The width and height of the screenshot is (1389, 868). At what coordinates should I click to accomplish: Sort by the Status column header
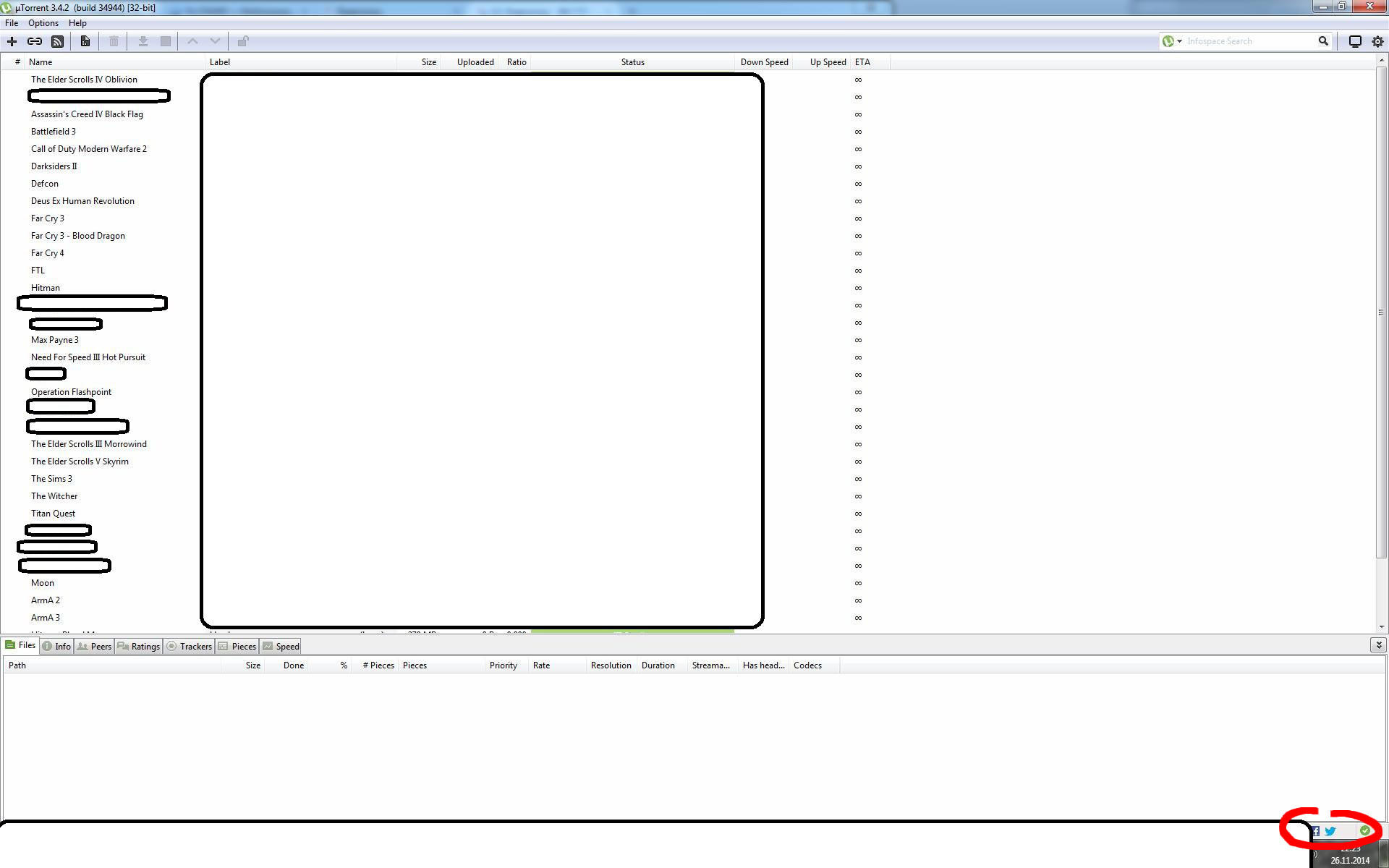(x=632, y=62)
